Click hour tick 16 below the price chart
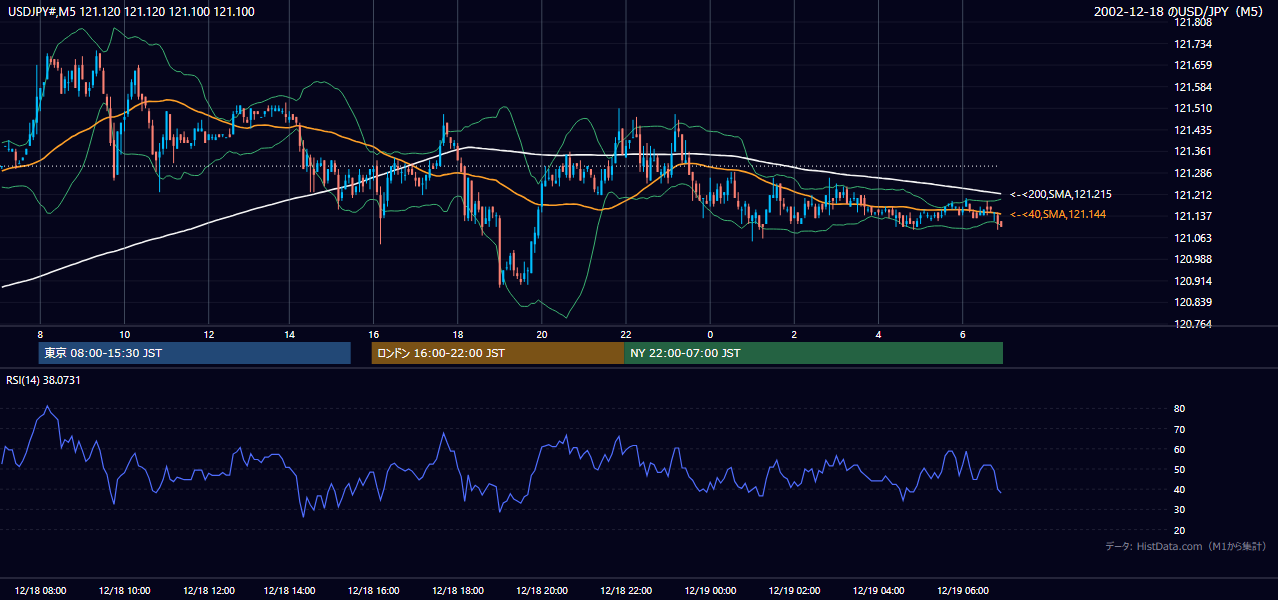The height and width of the screenshot is (600, 1278). (374, 334)
